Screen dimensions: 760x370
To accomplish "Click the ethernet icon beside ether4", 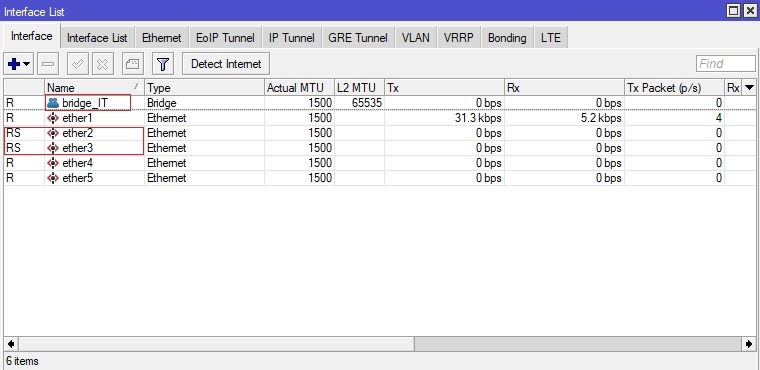I will 53,163.
